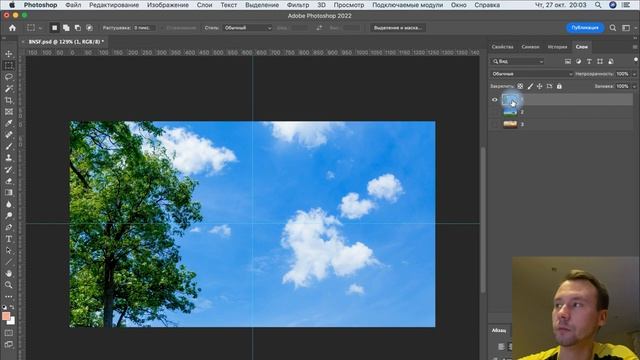Open the Редактирование menu

tap(114, 5)
